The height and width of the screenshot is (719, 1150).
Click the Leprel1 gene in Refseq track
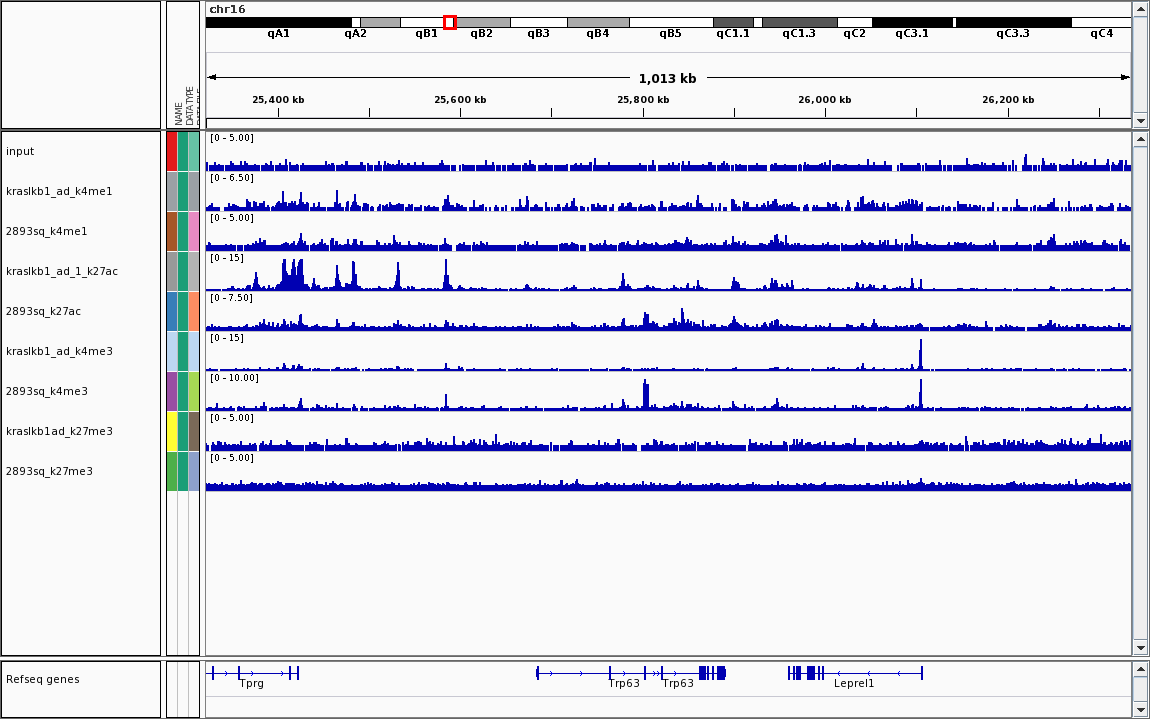click(x=854, y=673)
